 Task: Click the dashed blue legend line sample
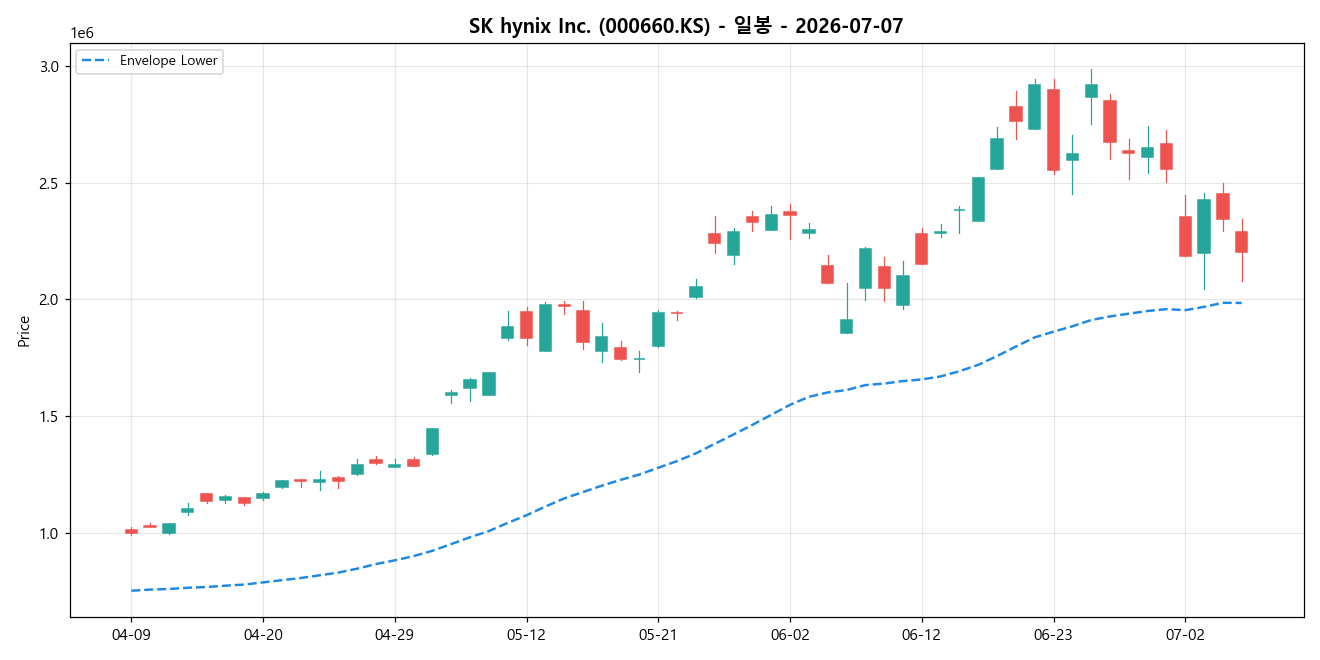pos(96,61)
